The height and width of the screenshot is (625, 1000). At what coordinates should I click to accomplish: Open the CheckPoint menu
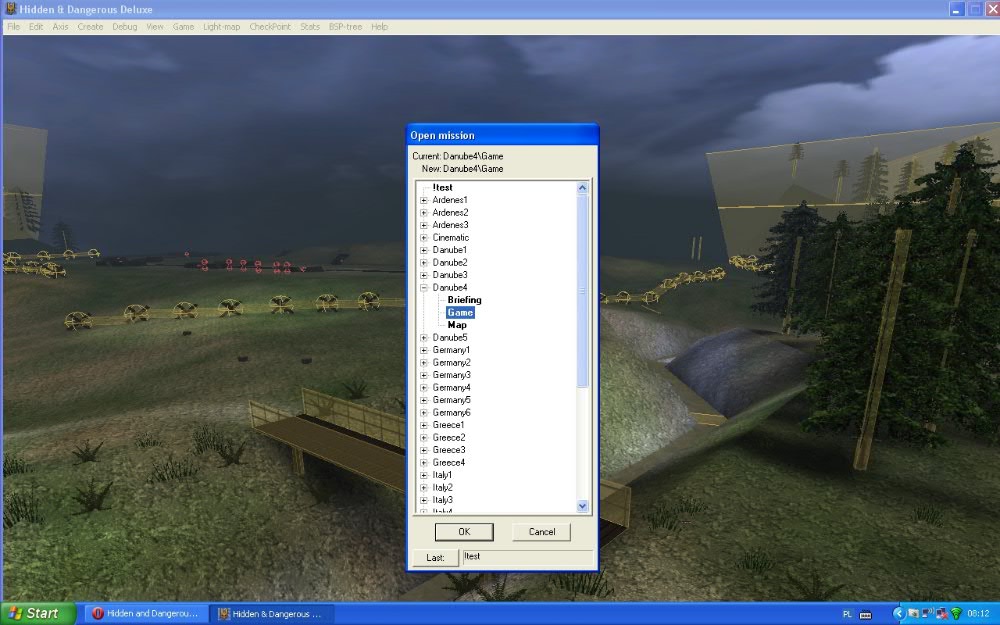pyautogui.click(x=270, y=27)
